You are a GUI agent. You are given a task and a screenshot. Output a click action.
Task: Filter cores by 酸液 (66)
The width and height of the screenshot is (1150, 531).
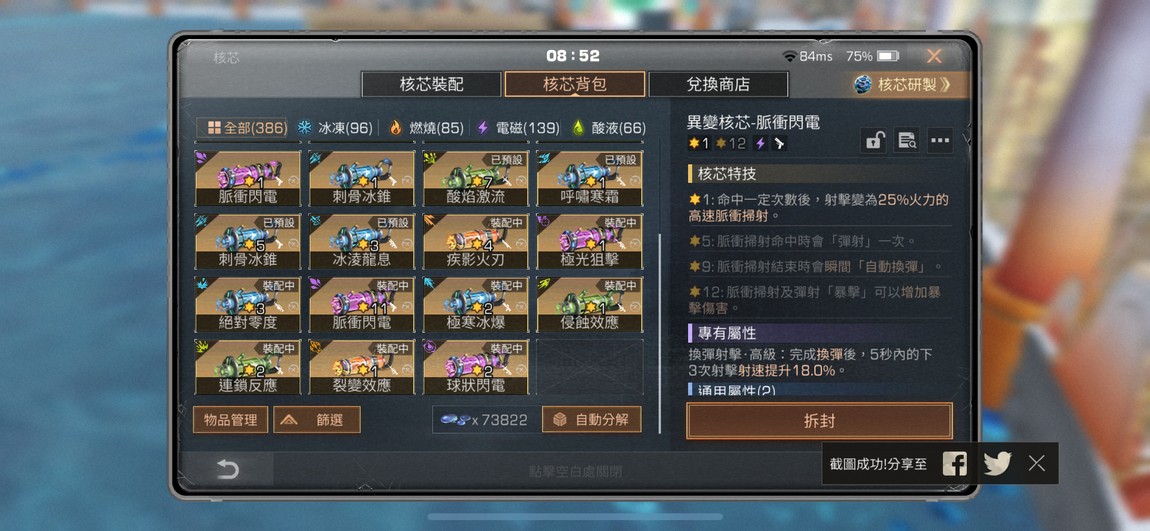(609, 128)
